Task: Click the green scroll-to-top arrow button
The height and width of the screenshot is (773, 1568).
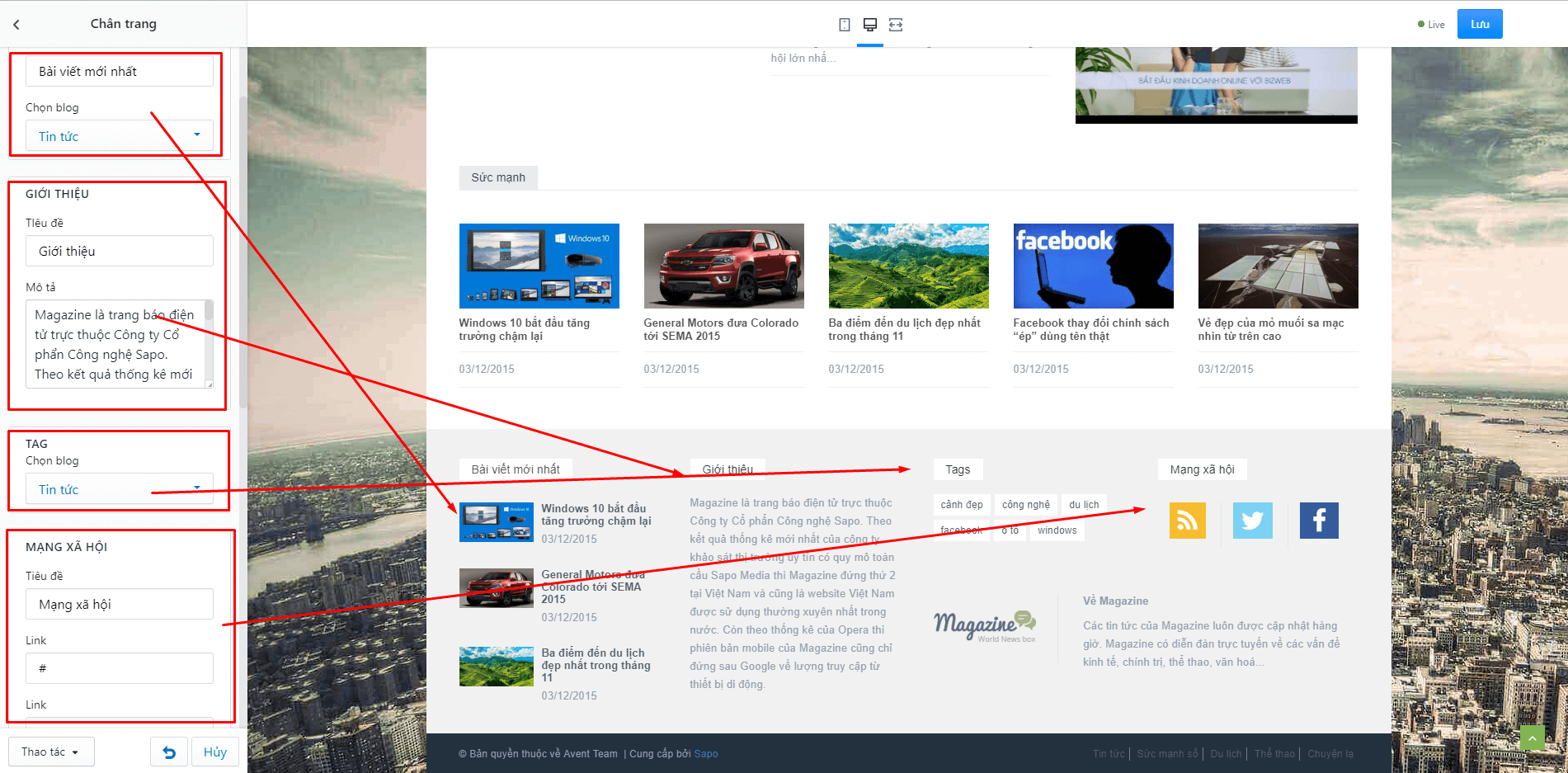Action: click(1532, 738)
